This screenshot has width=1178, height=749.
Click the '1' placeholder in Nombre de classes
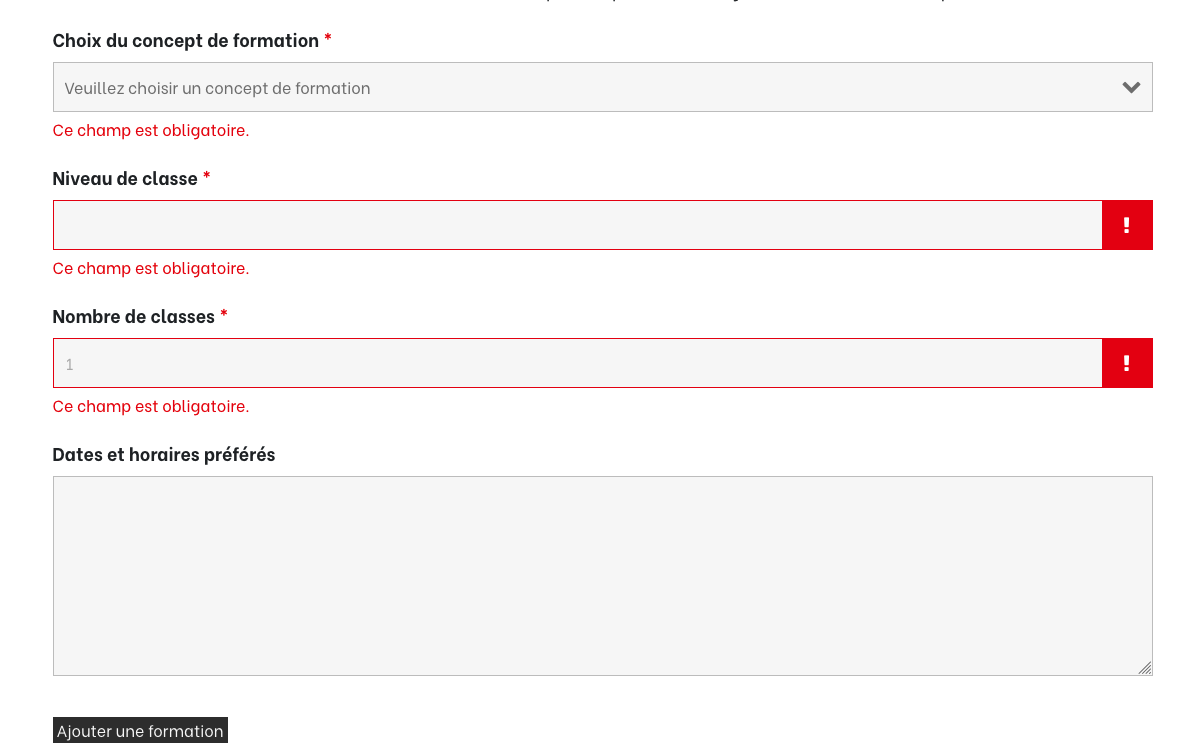point(70,364)
